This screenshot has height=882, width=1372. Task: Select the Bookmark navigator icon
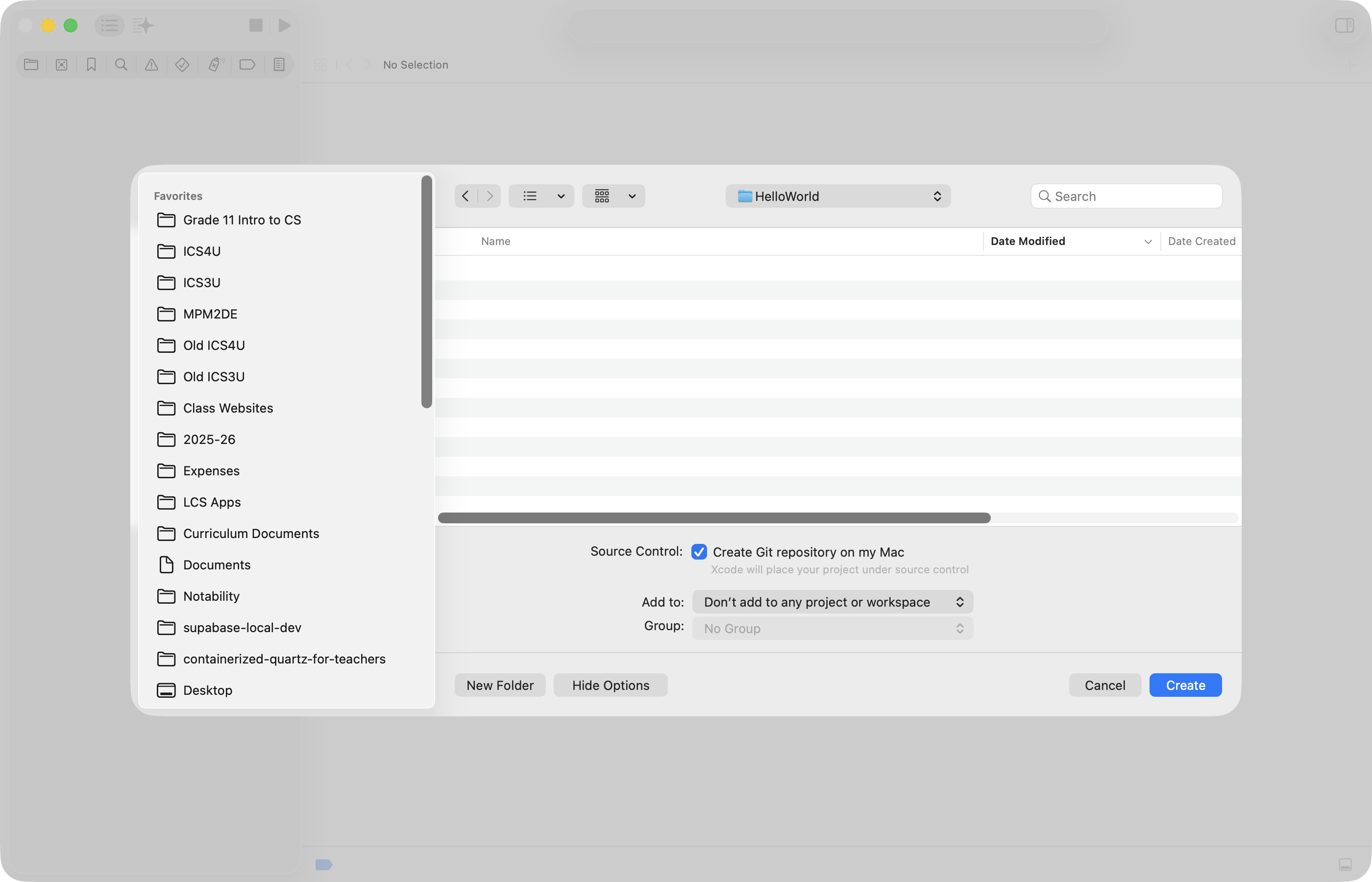(x=91, y=65)
